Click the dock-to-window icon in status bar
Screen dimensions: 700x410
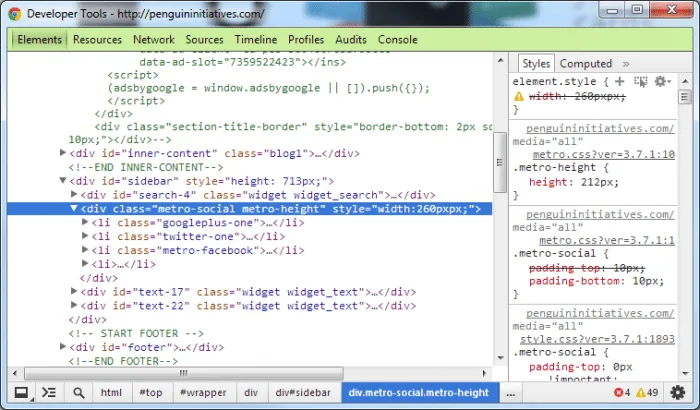click(x=21, y=393)
